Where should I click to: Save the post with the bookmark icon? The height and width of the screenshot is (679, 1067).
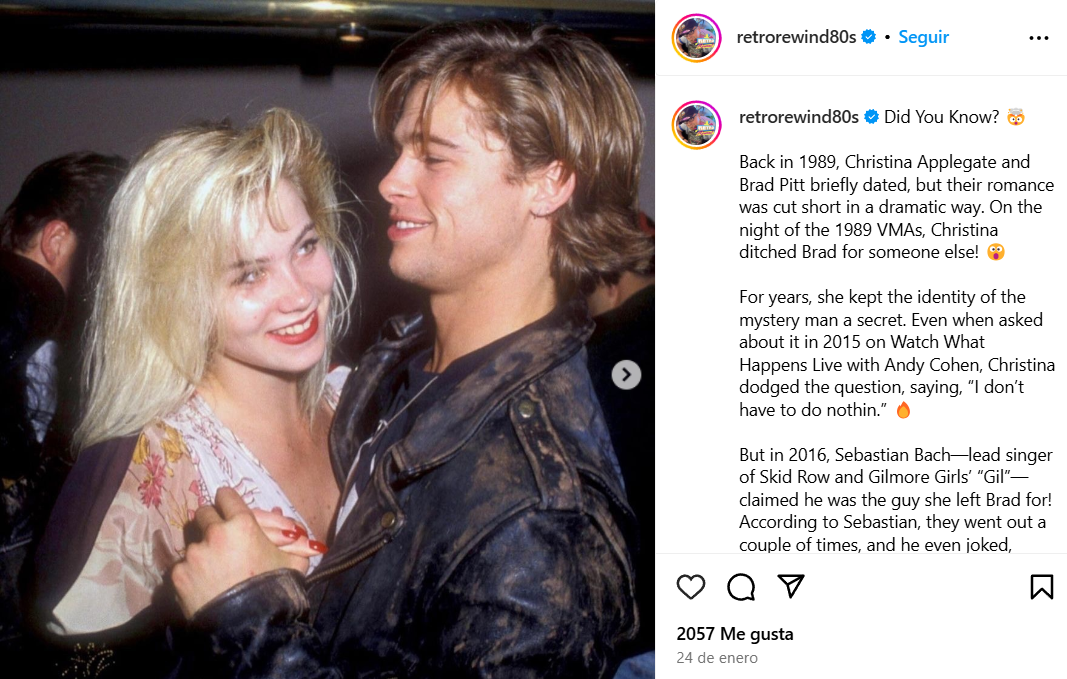(x=1041, y=586)
